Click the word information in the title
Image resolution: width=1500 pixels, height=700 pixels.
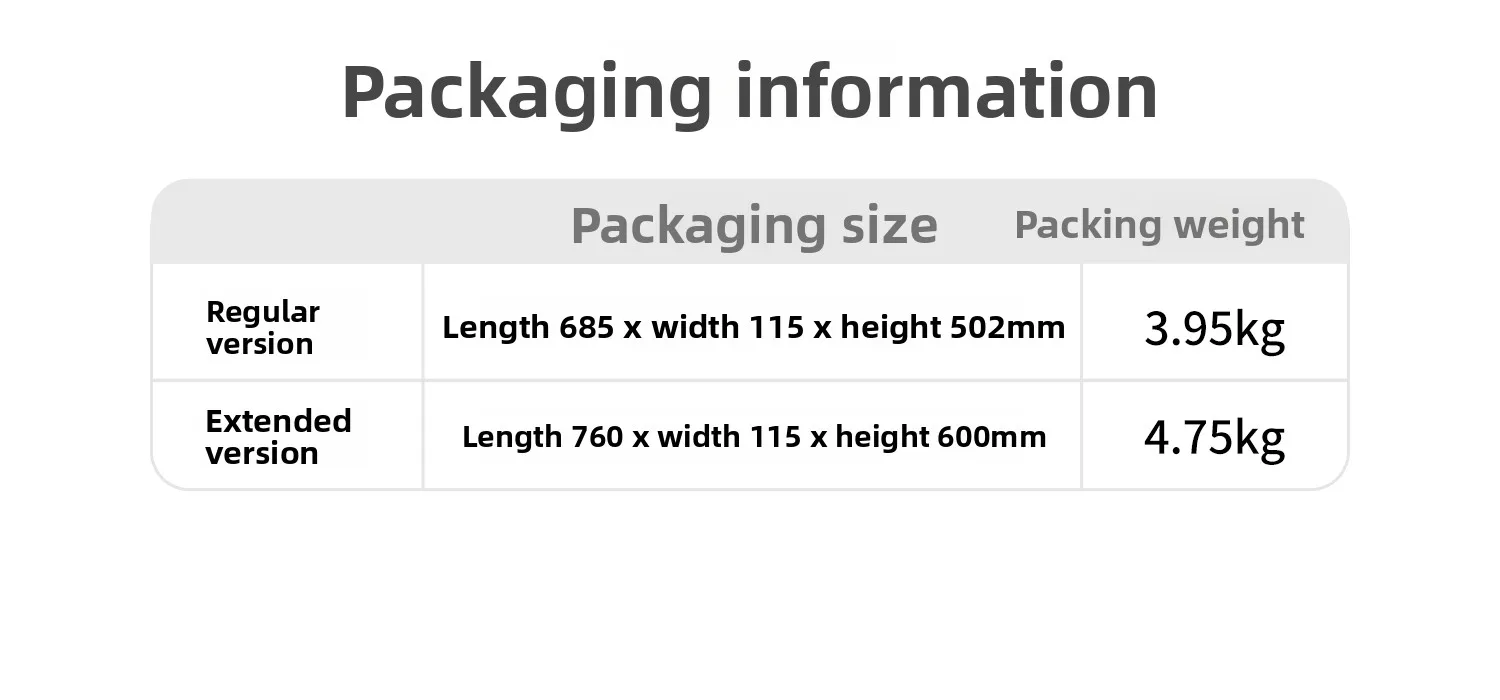point(947,90)
